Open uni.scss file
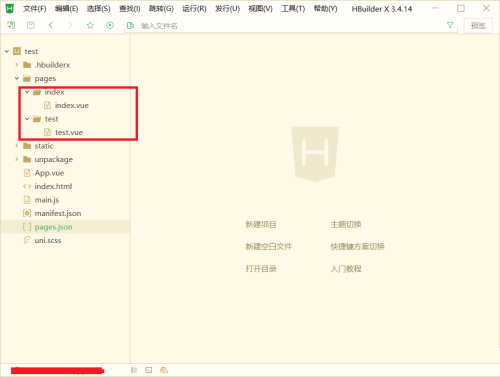 click(x=48, y=240)
